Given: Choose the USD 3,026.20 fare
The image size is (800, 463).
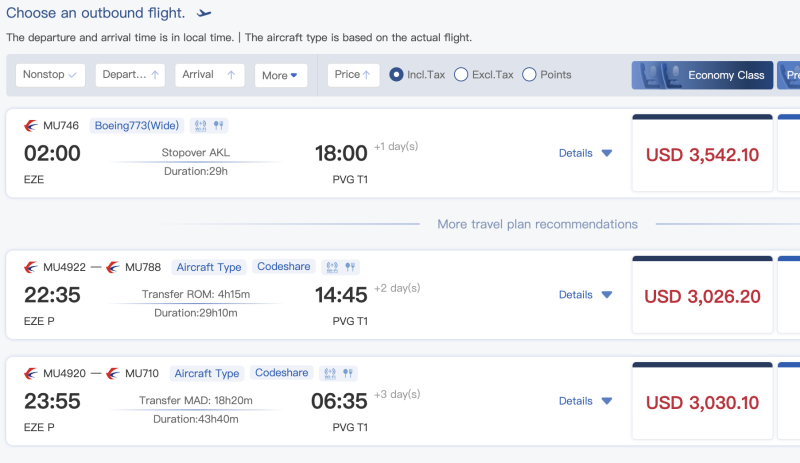Looking at the screenshot, I should (702, 297).
